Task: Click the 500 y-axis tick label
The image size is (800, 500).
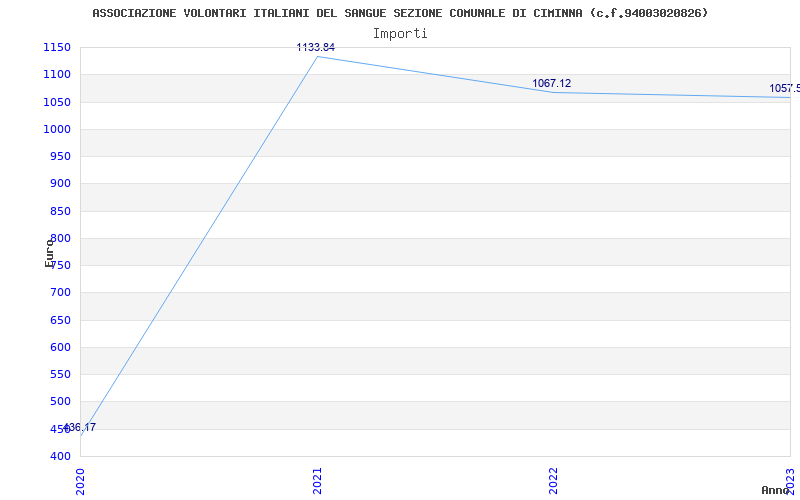Action: click(x=60, y=402)
